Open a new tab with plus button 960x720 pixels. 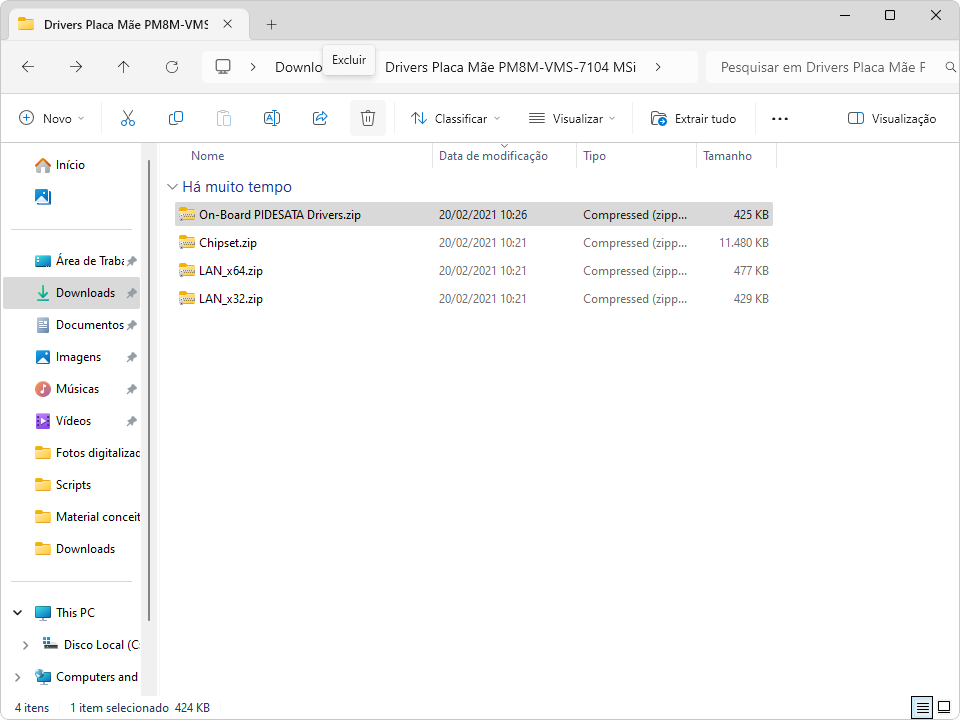[271, 24]
